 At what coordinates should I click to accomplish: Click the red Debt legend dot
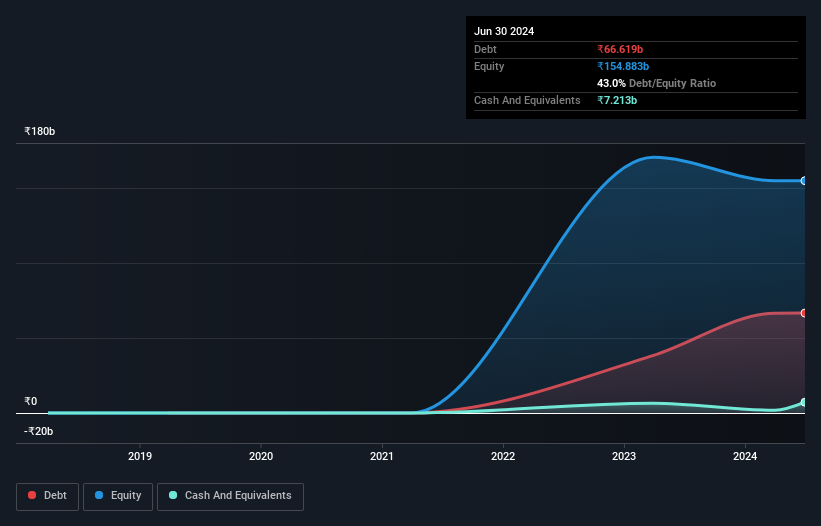coord(32,495)
